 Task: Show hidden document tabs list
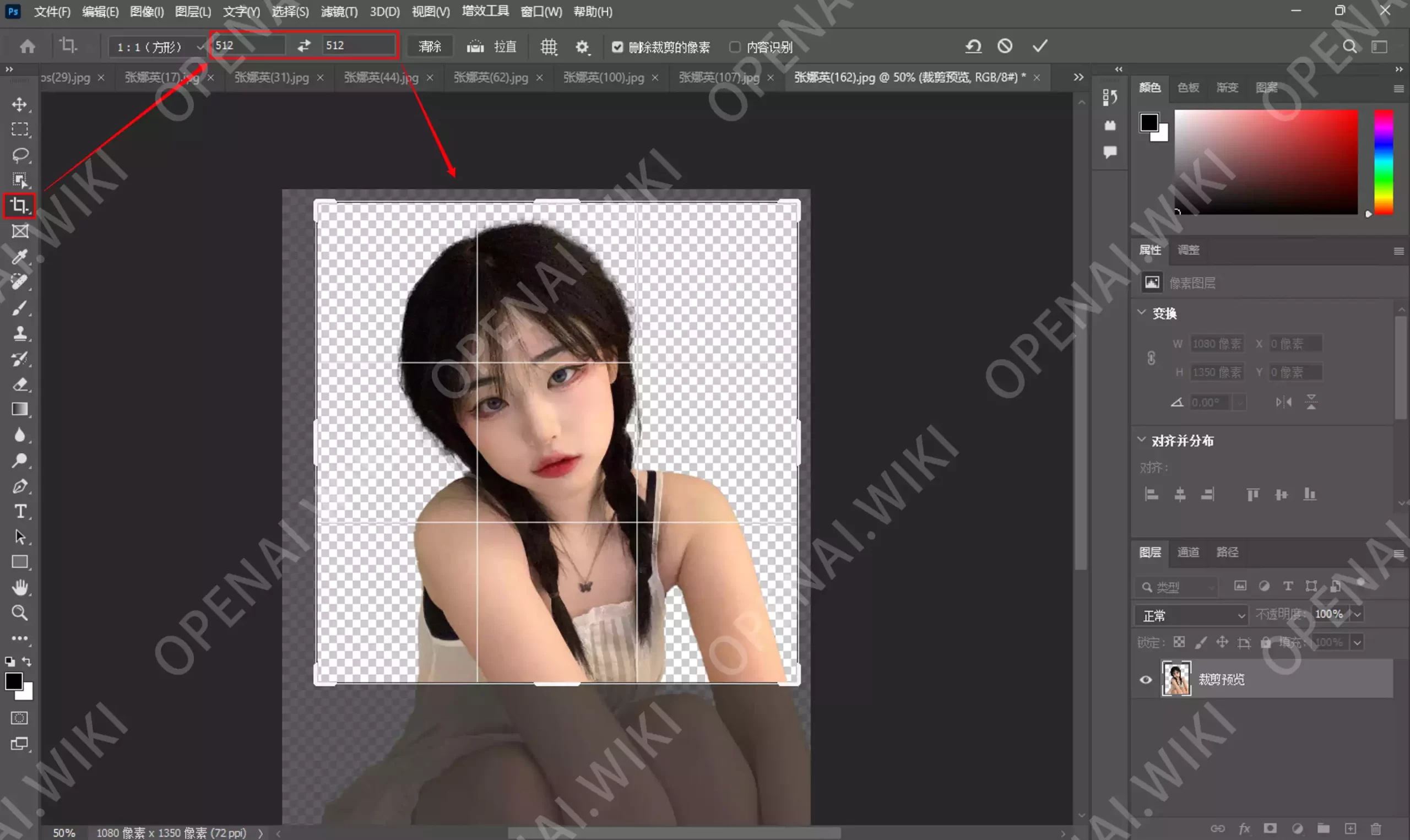1078,77
